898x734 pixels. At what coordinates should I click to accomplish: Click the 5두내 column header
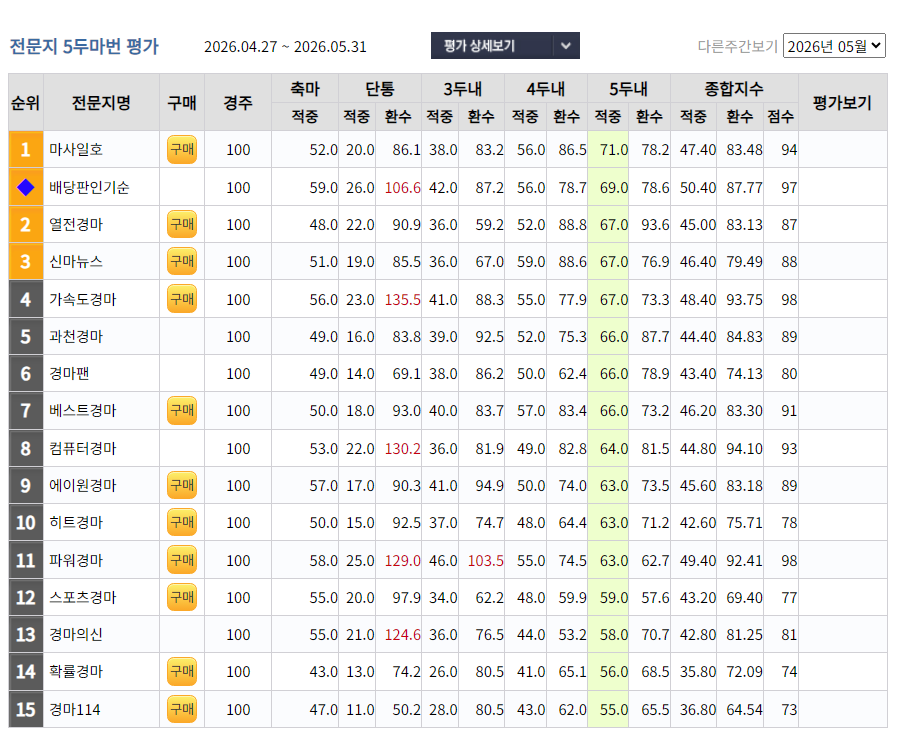pos(629,89)
